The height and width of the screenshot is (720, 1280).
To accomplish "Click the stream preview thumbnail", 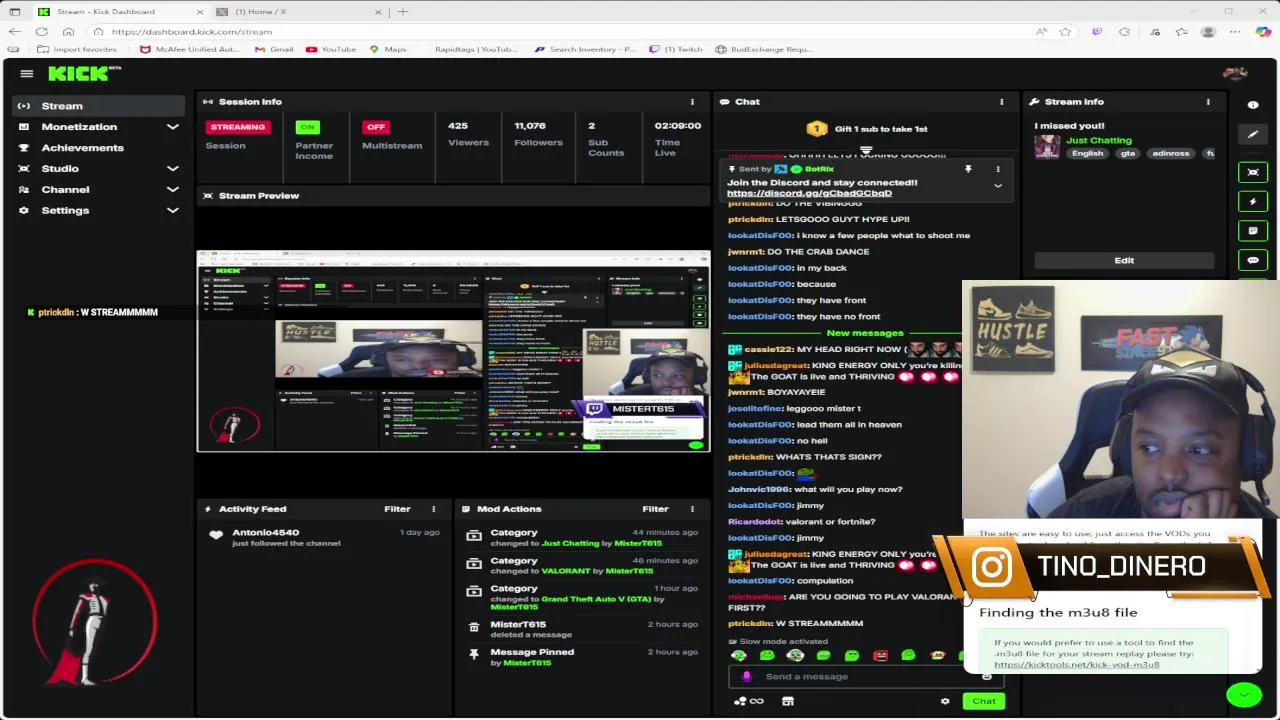I will 454,352.
